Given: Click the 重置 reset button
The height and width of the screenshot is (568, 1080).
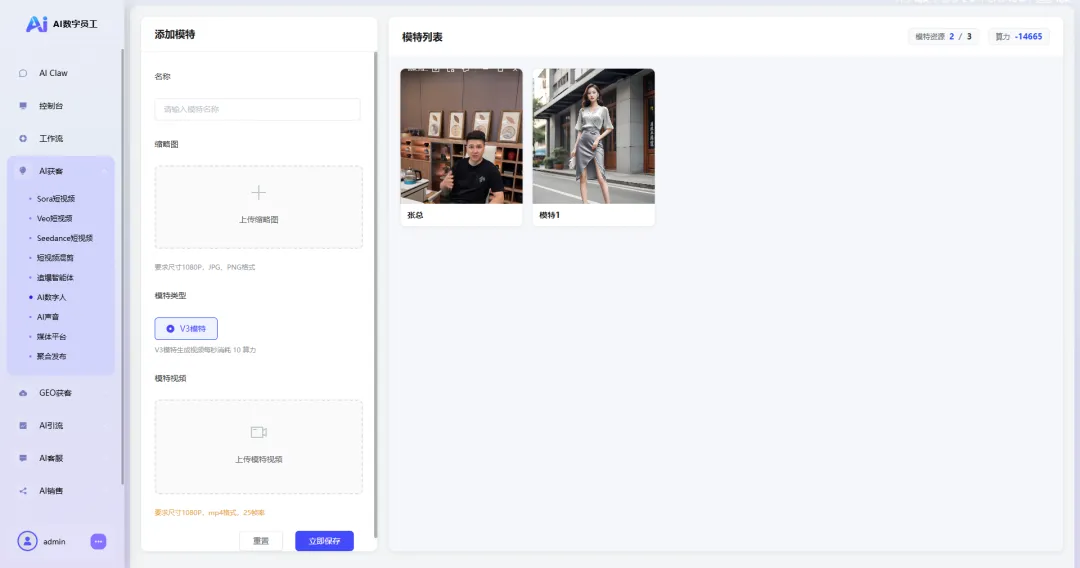Looking at the screenshot, I should click(x=261, y=541).
